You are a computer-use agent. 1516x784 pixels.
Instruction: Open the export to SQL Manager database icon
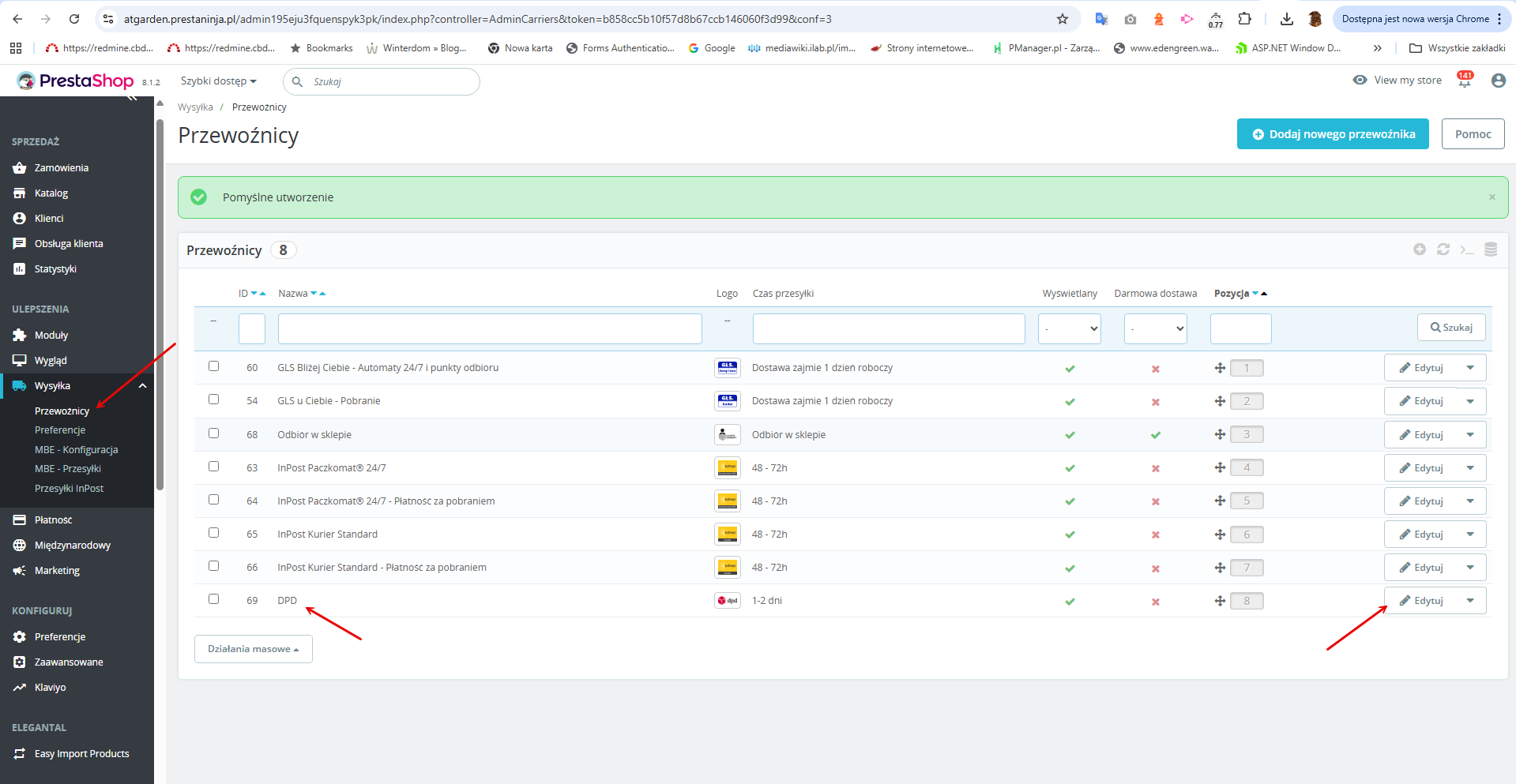(x=1491, y=249)
